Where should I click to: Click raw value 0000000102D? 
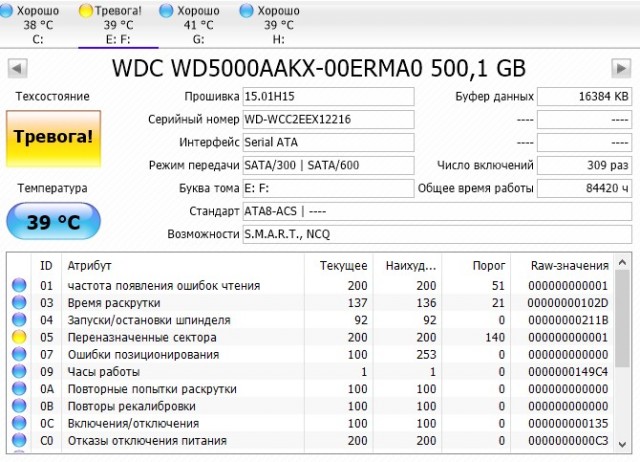point(568,303)
